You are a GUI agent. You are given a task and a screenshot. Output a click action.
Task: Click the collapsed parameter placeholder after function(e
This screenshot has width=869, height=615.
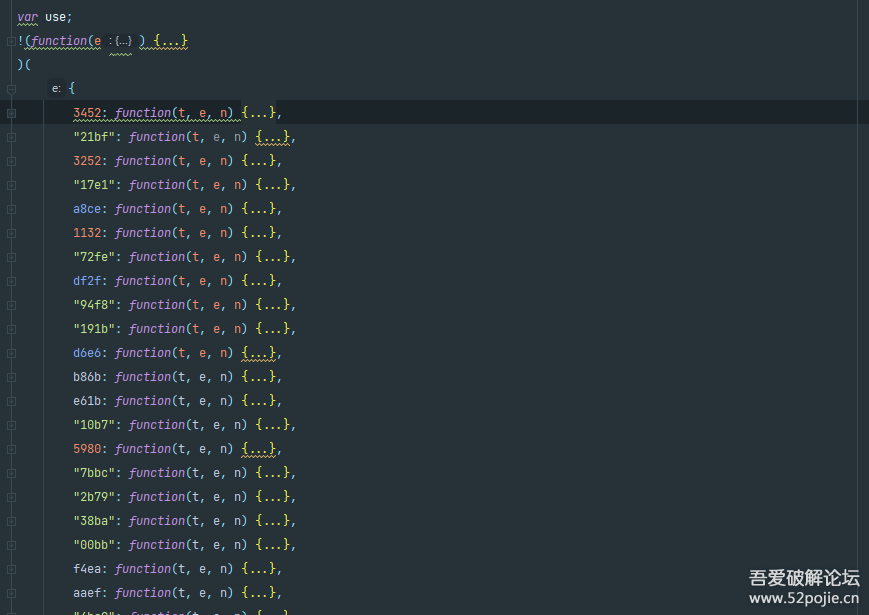(x=123, y=41)
